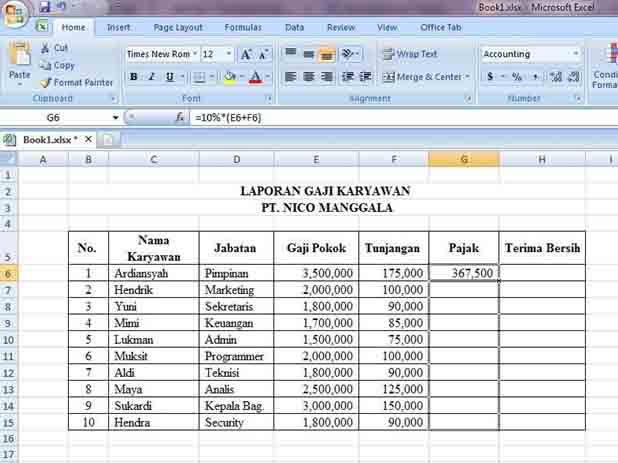The height and width of the screenshot is (463, 618).
Task: Open Conditional Formatting
Action: [x=605, y=65]
